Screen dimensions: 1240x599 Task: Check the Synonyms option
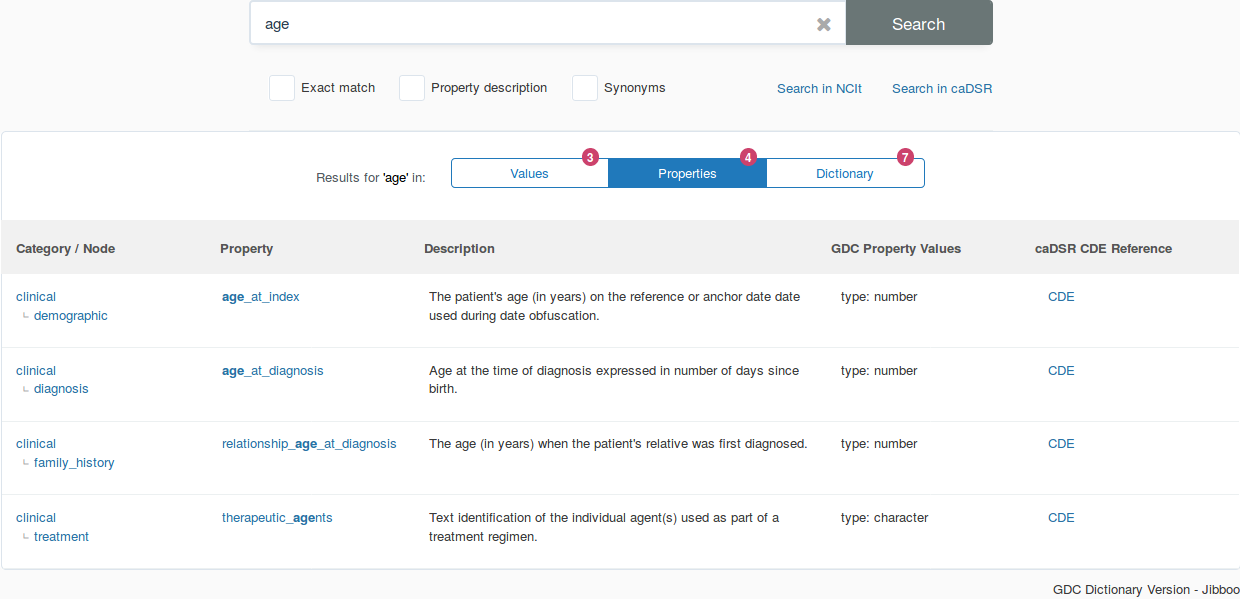585,88
